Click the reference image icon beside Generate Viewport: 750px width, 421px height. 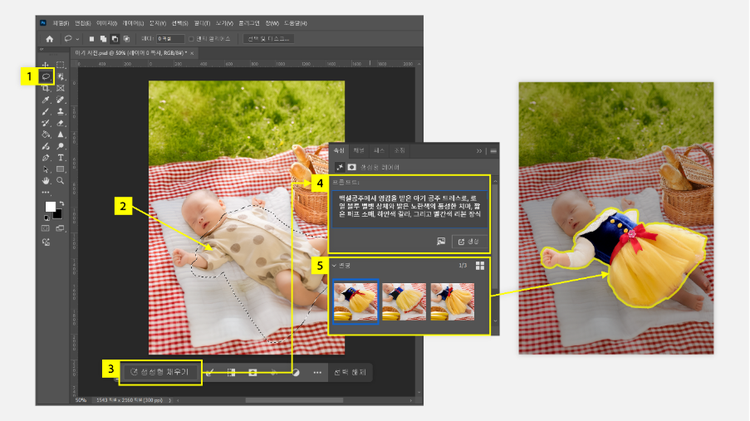point(441,242)
